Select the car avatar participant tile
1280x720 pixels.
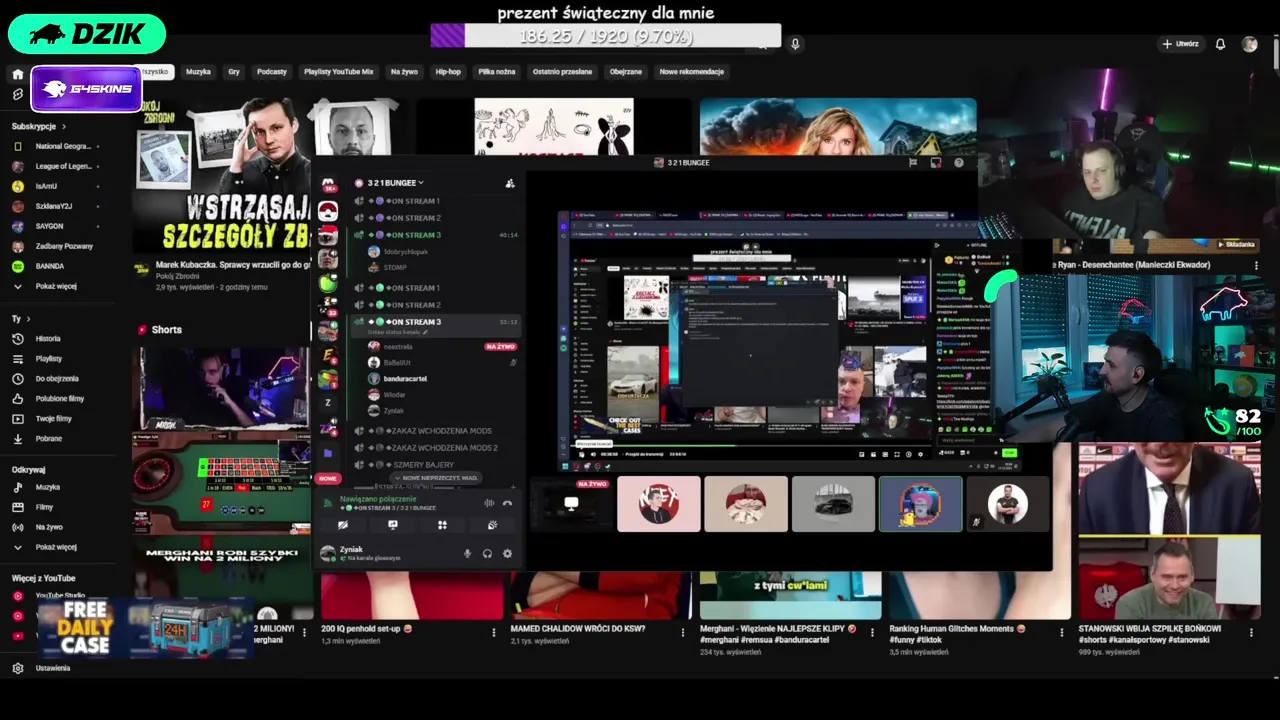833,504
